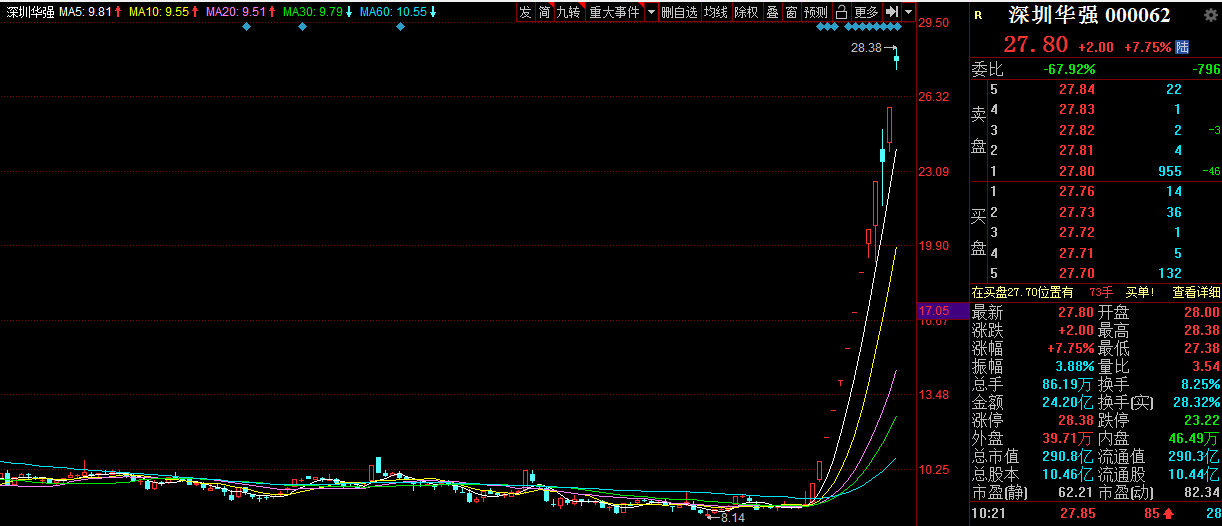Select buy level 2 price 27.73

tap(1077, 212)
